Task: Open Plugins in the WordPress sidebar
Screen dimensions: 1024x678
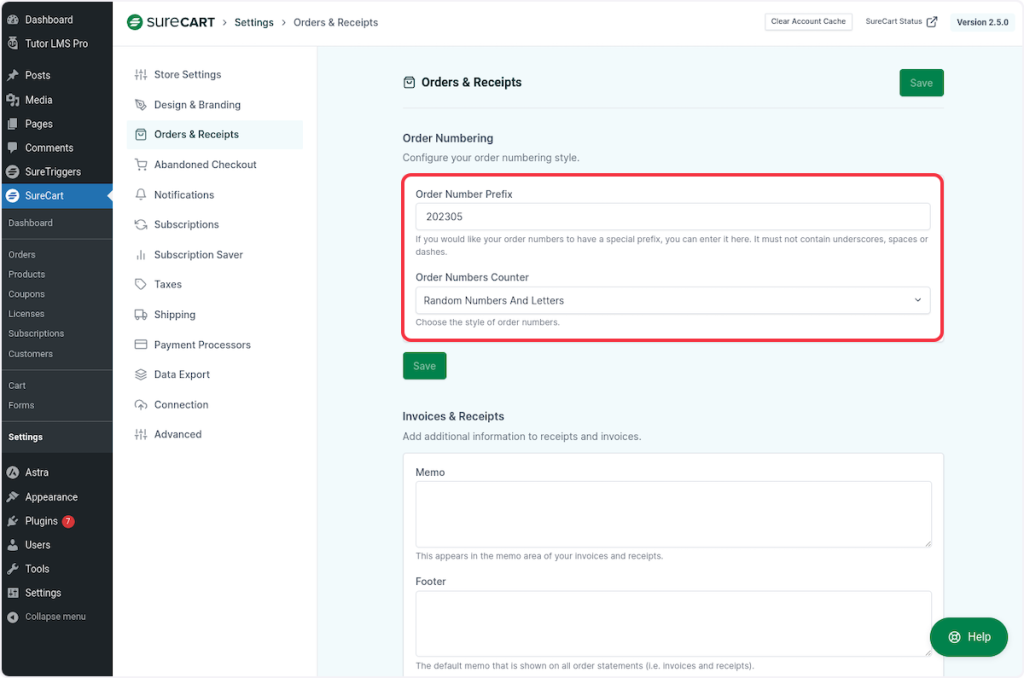Action: click(41, 521)
